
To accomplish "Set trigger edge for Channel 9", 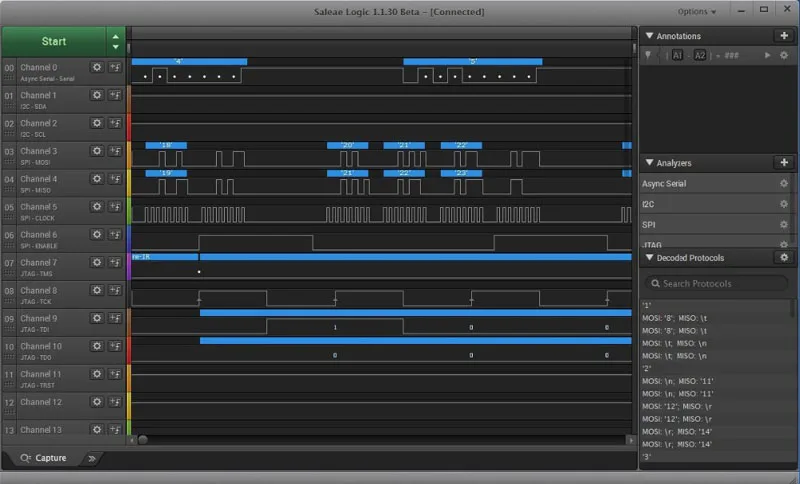I will click(115, 318).
